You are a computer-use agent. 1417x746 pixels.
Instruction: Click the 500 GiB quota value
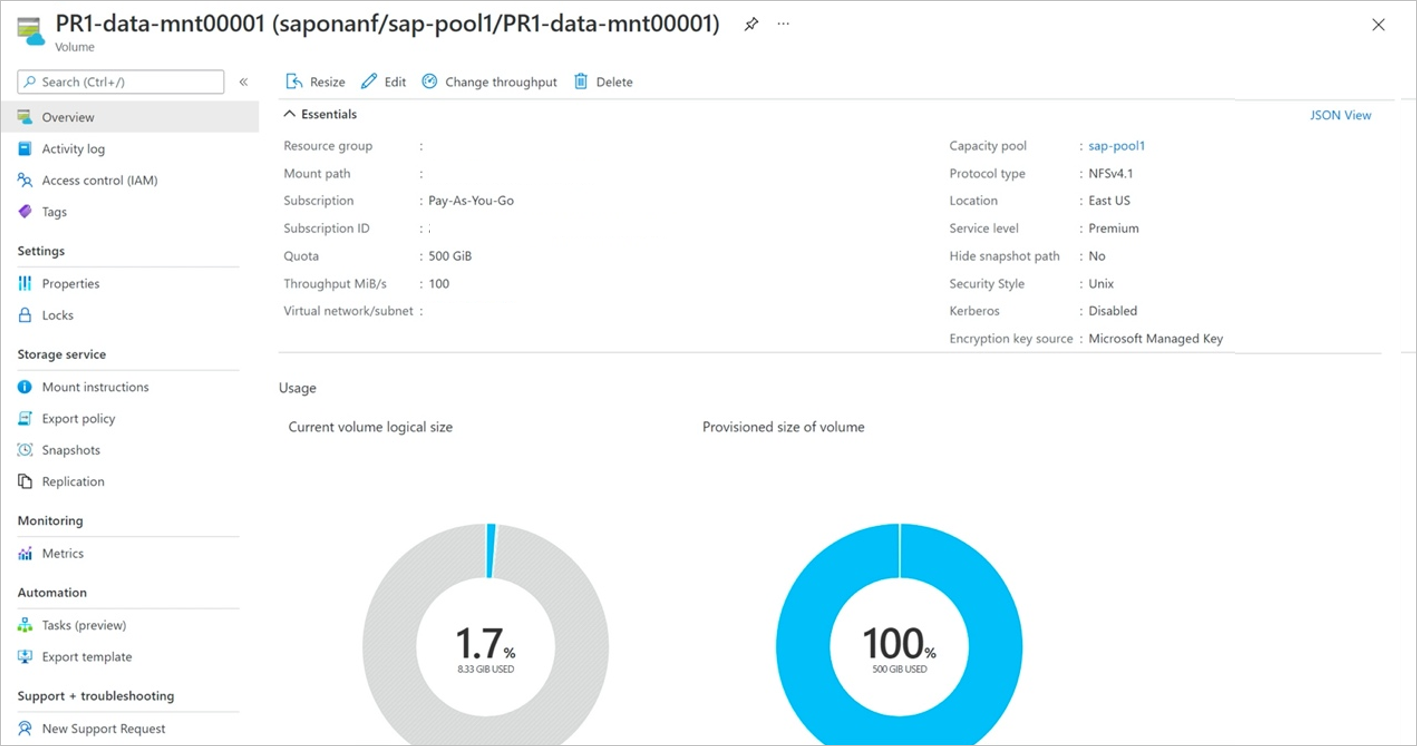coord(449,256)
